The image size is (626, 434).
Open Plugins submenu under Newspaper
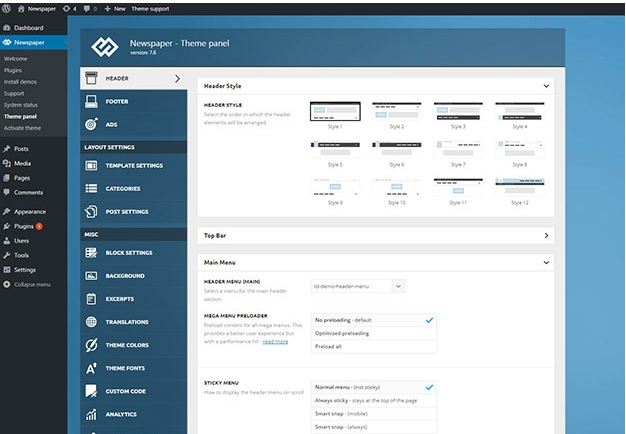[x=13, y=70]
